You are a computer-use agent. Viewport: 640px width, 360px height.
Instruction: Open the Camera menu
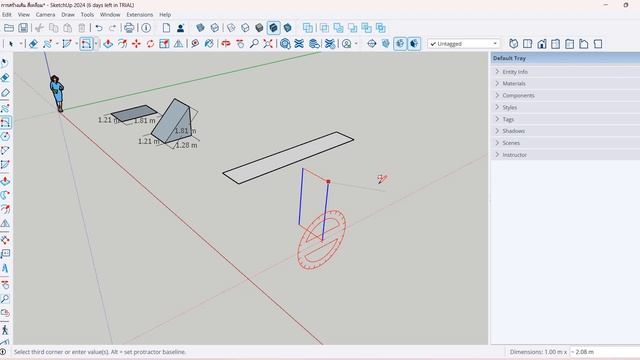pos(45,14)
